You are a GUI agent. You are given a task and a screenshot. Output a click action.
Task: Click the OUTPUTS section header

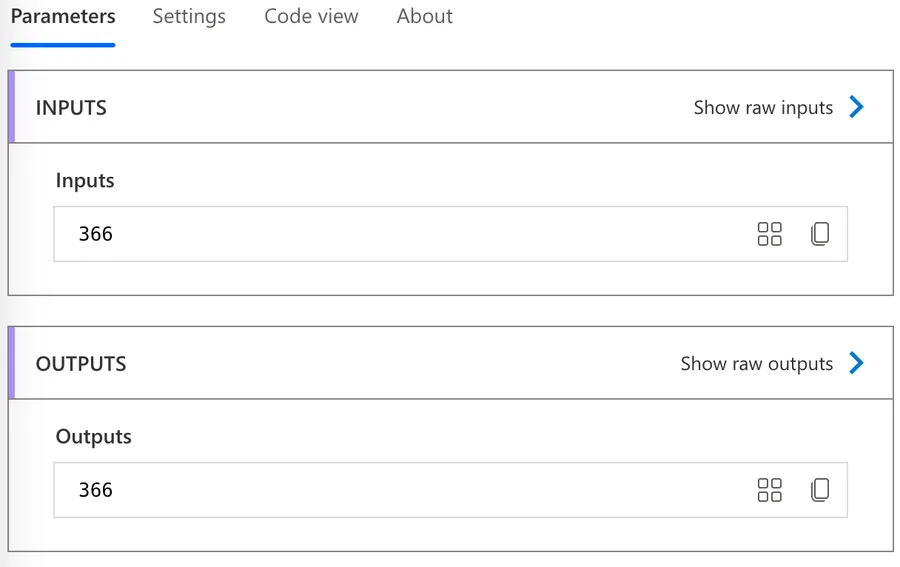click(x=81, y=364)
